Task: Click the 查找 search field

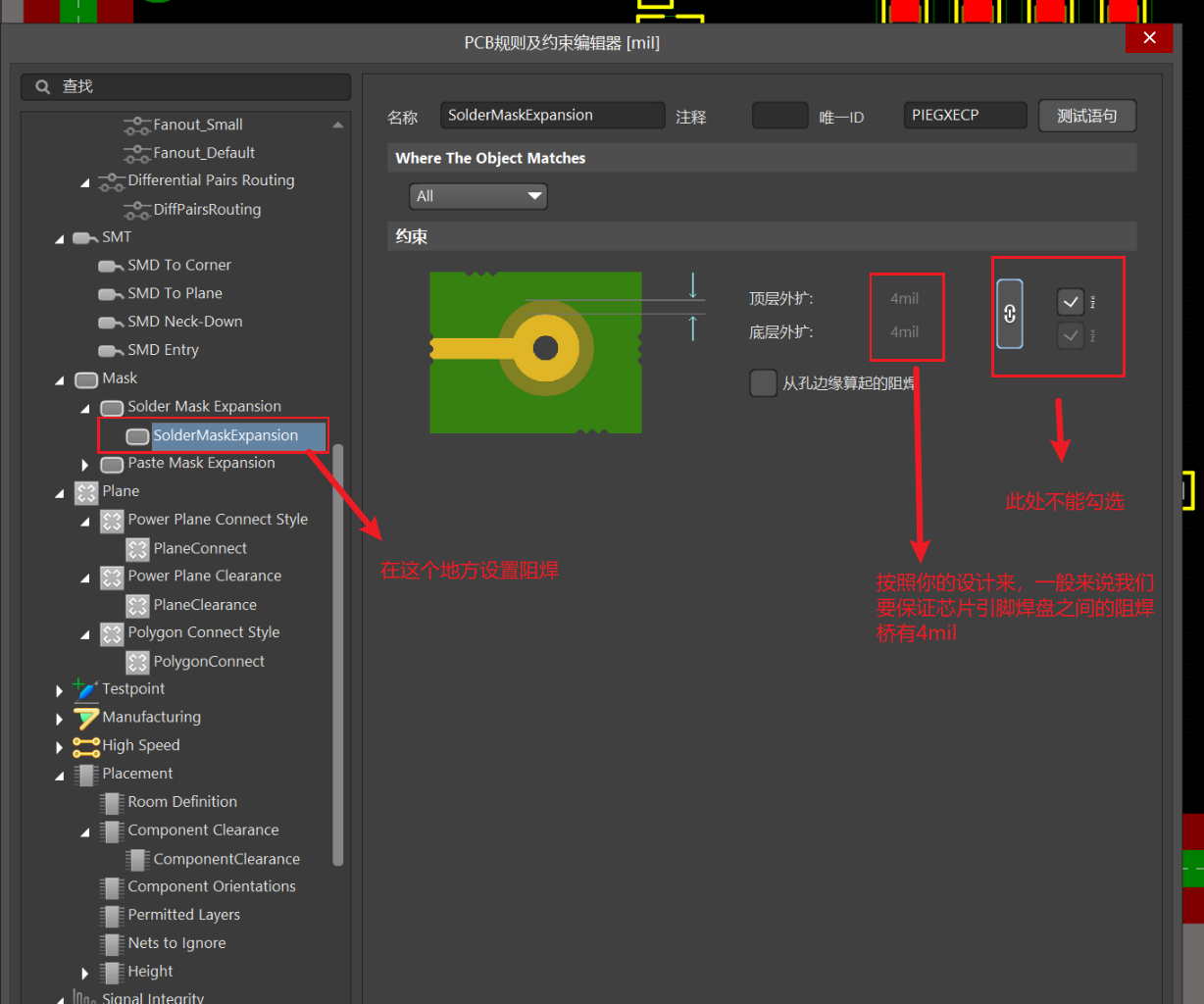Action: click(x=185, y=86)
